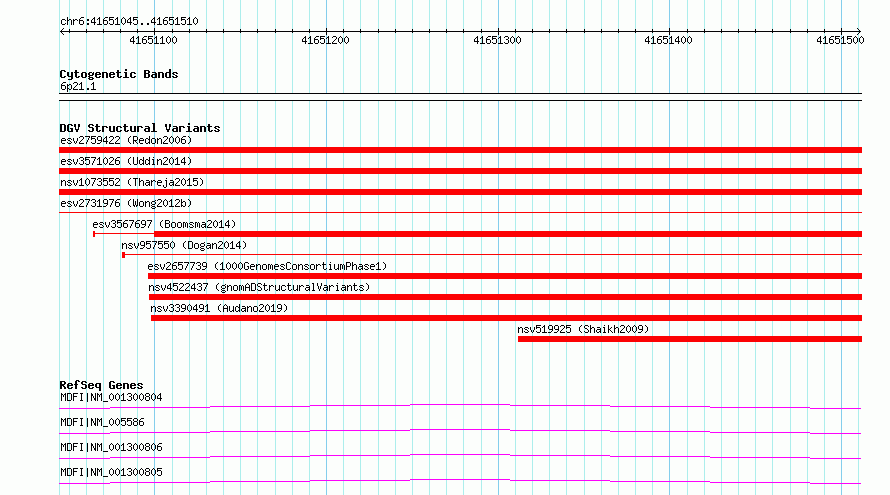Image resolution: width=890 pixels, height=495 pixels.
Task: Click the red bar under nsv4522437 (gnomADStructuralVariants)
Action: point(505,297)
